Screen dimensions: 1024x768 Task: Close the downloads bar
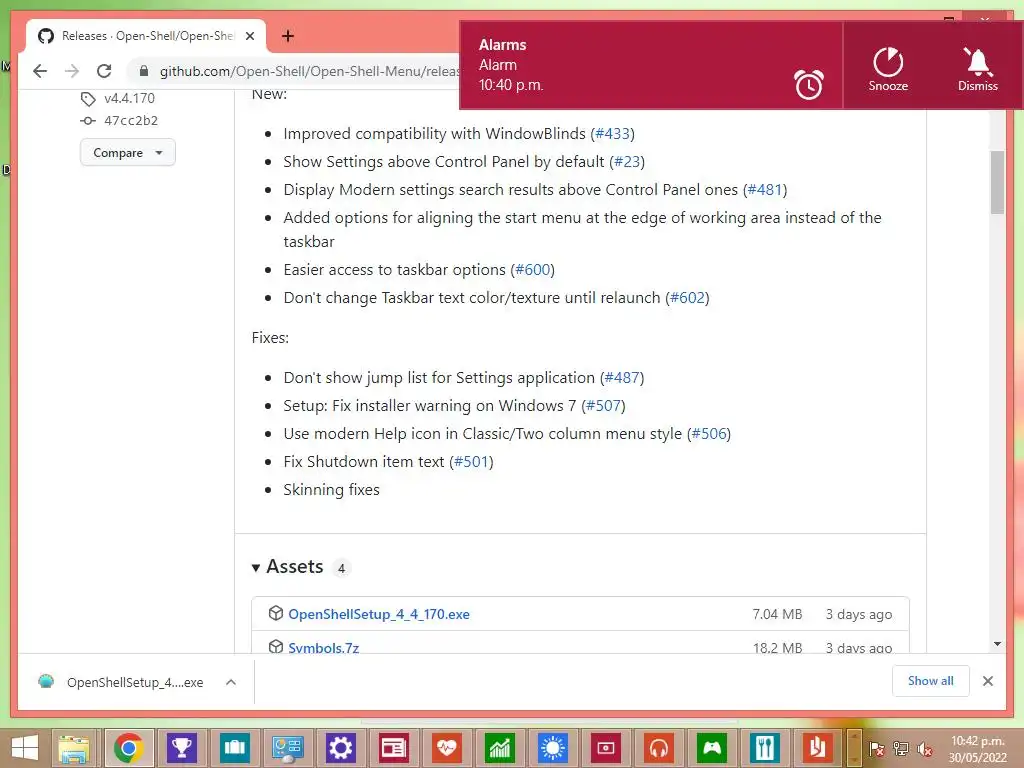point(987,681)
